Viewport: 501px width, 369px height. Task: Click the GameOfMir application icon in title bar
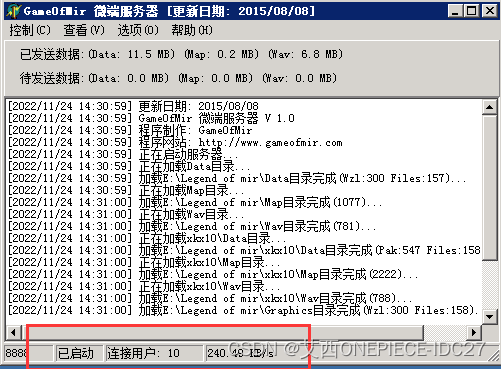13,11
